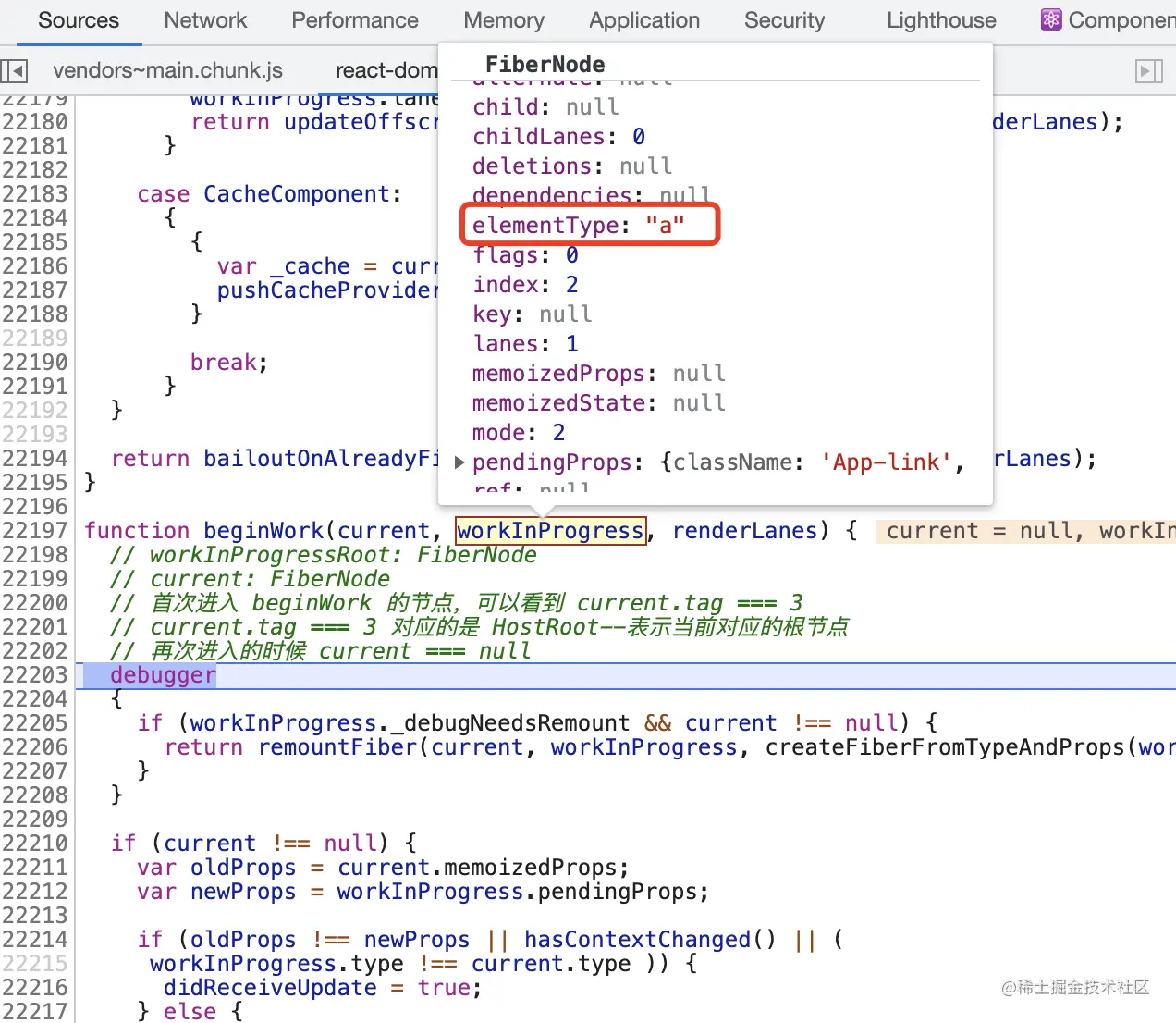Click 'current = null' inline value hint
This screenshot has width=1176, height=1023.
click(979, 531)
